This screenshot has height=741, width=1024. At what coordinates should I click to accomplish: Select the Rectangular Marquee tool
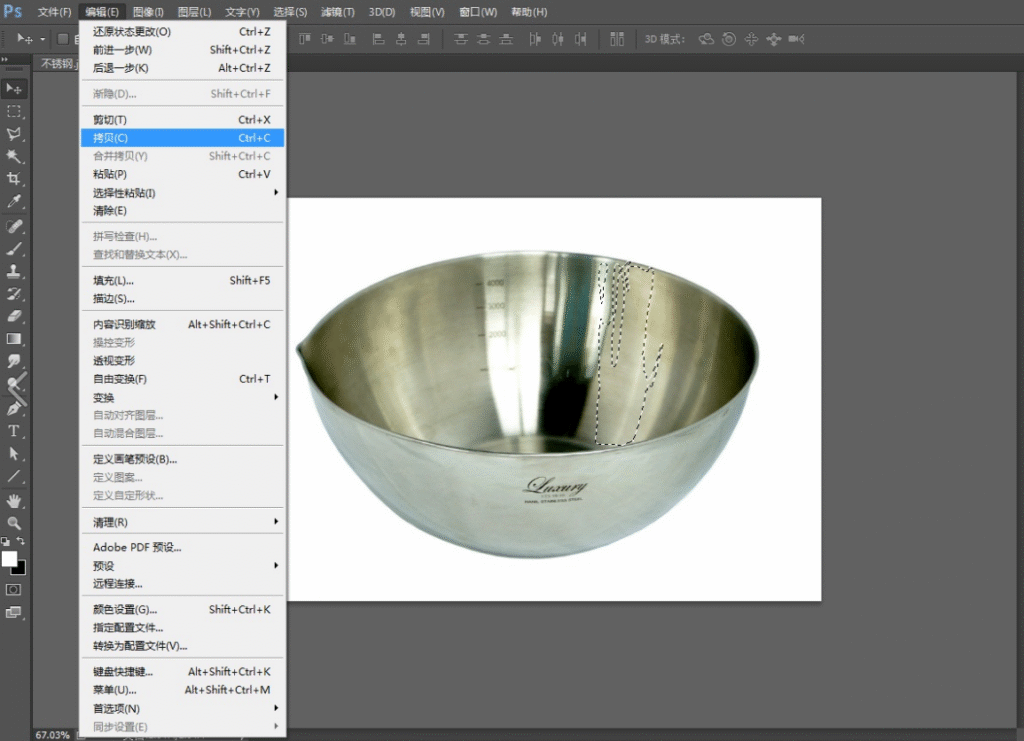point(14,112)
